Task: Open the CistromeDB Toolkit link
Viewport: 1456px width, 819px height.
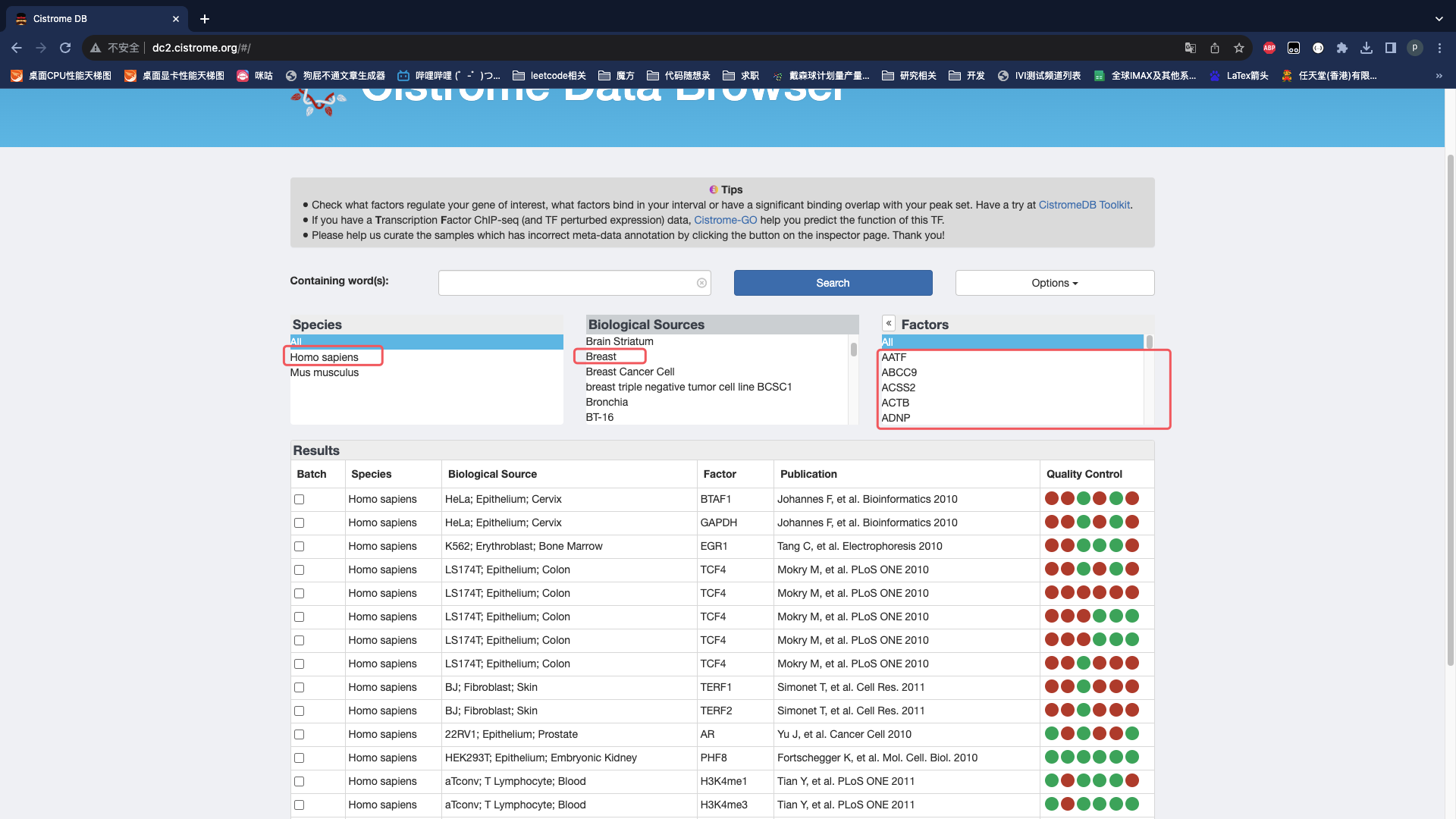Action: click(x=1084, y=205)
